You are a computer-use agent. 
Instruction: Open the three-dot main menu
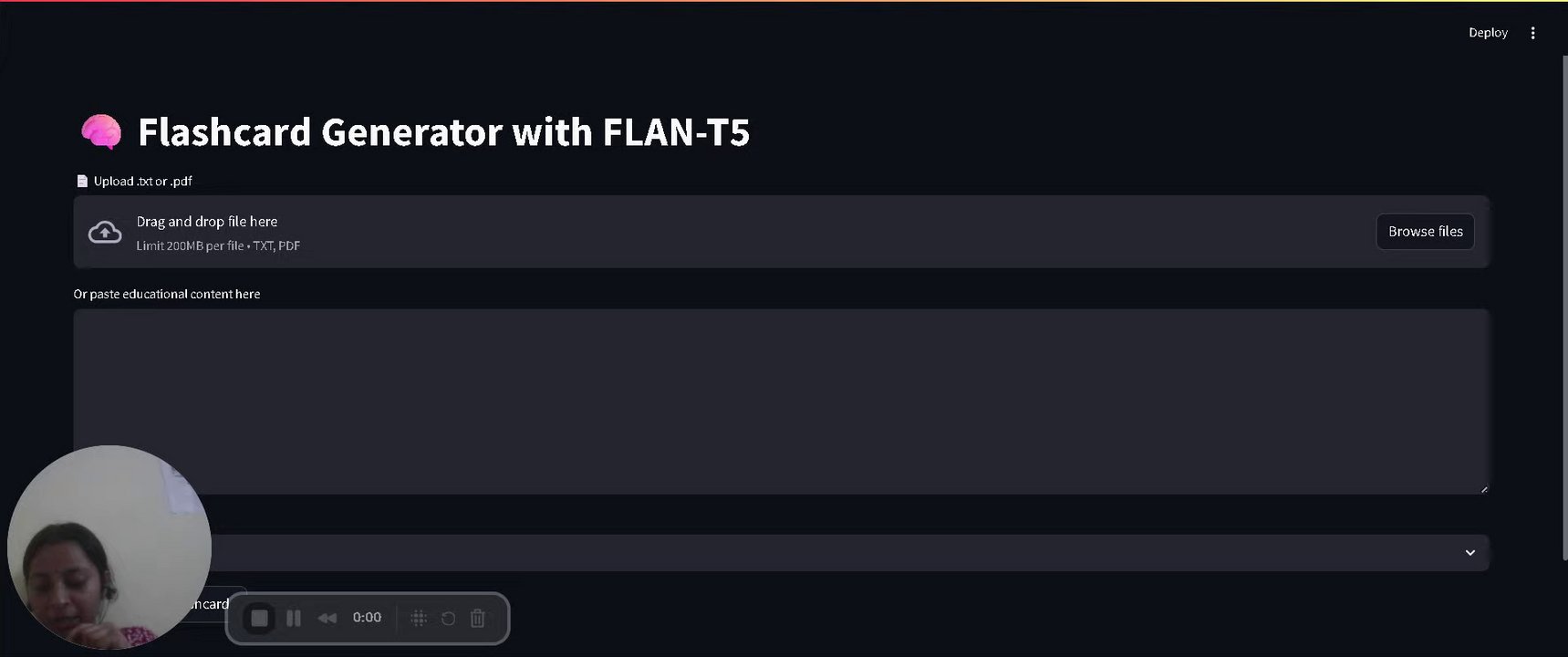click(x=1532, y=33)
